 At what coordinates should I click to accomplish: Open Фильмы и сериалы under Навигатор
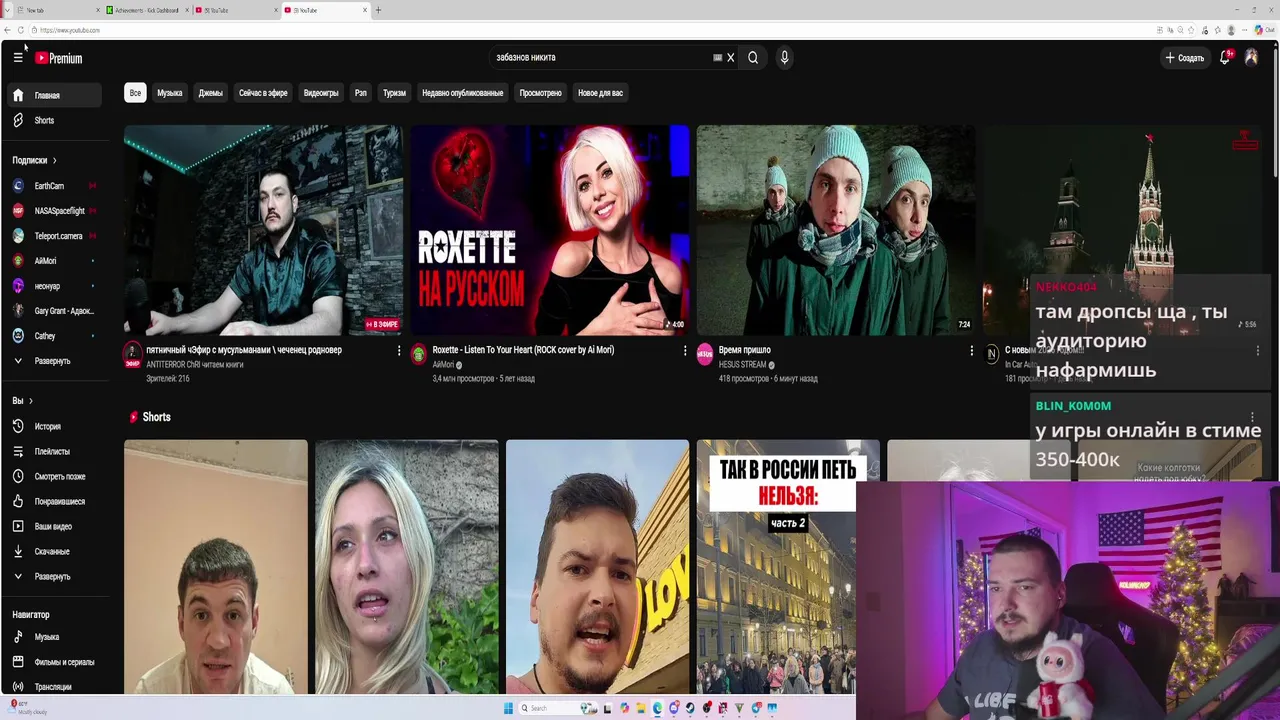tap(54, 662)
